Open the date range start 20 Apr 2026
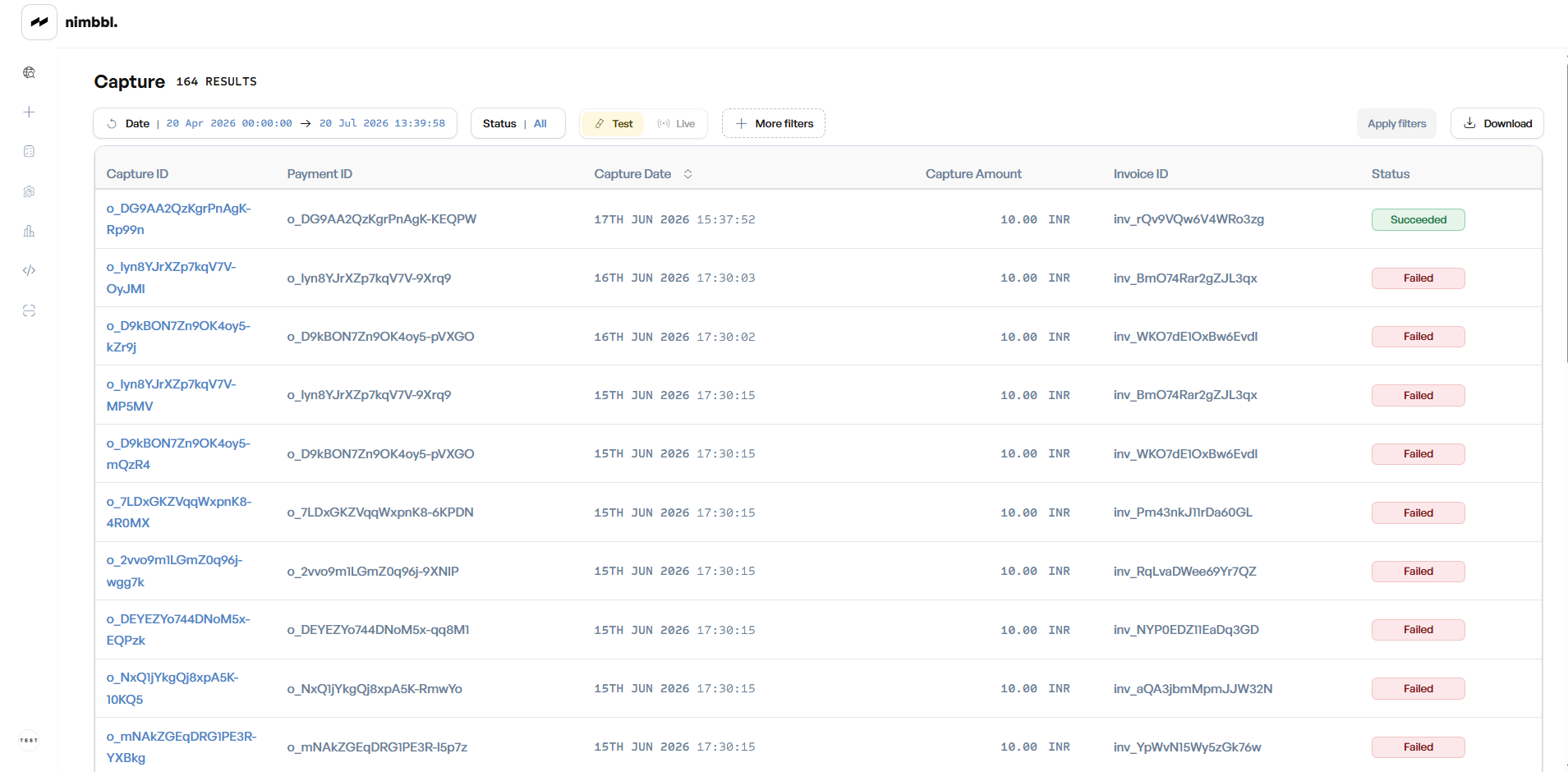 pyautogui.click(x=229, y=124)
